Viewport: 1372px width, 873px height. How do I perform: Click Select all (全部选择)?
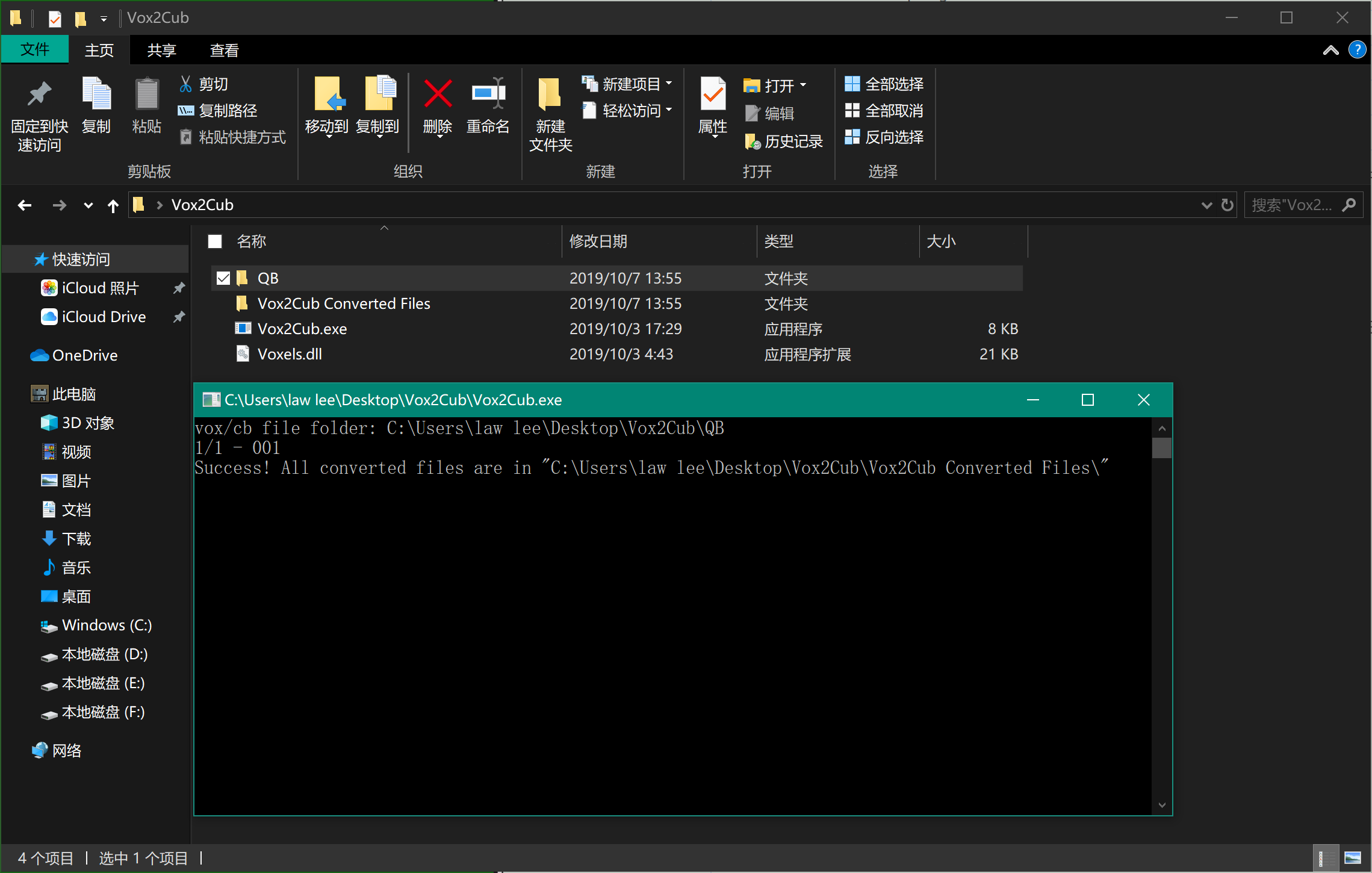pyautogui.click(x=884, y=84)
